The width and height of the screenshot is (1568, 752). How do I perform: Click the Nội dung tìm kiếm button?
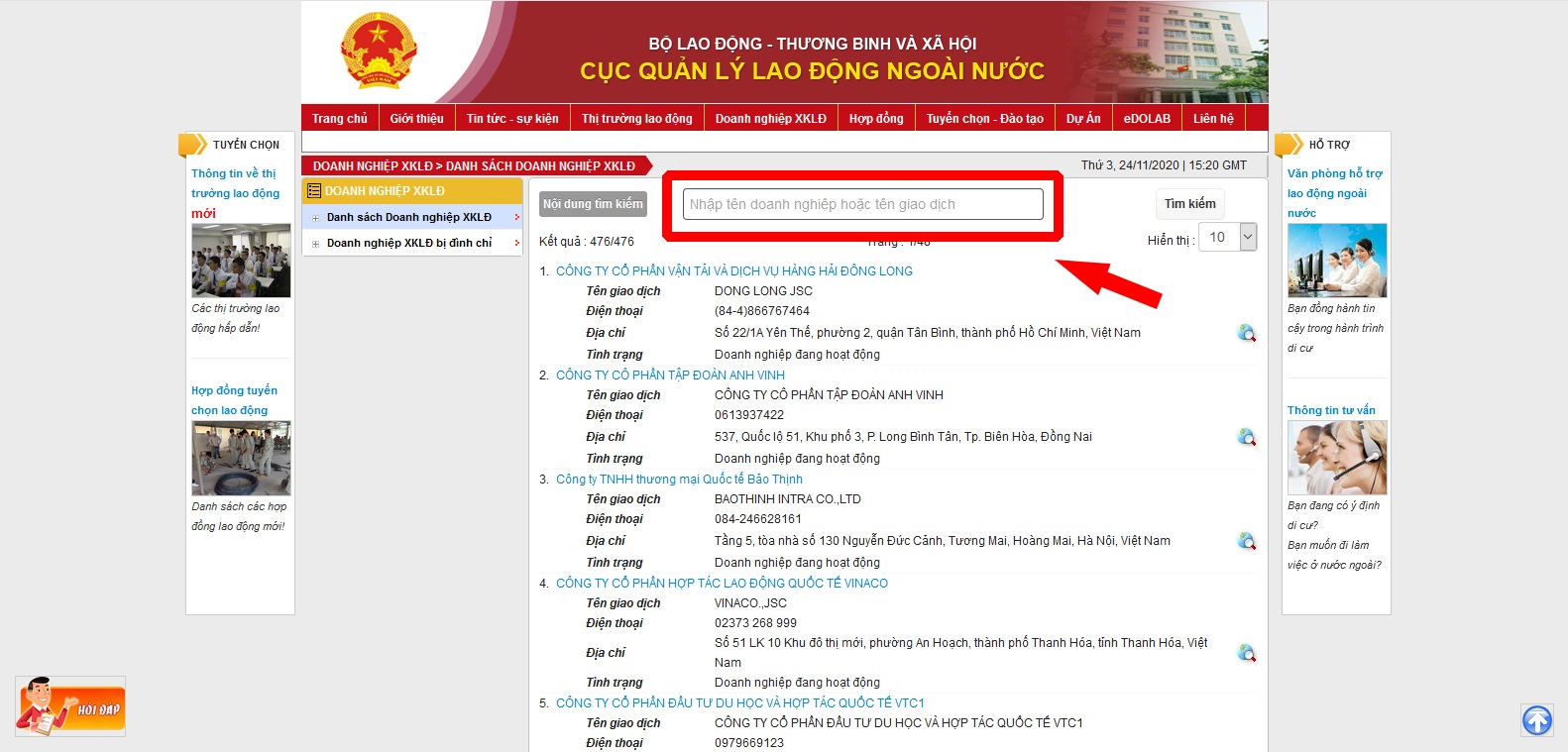[593, 204]
